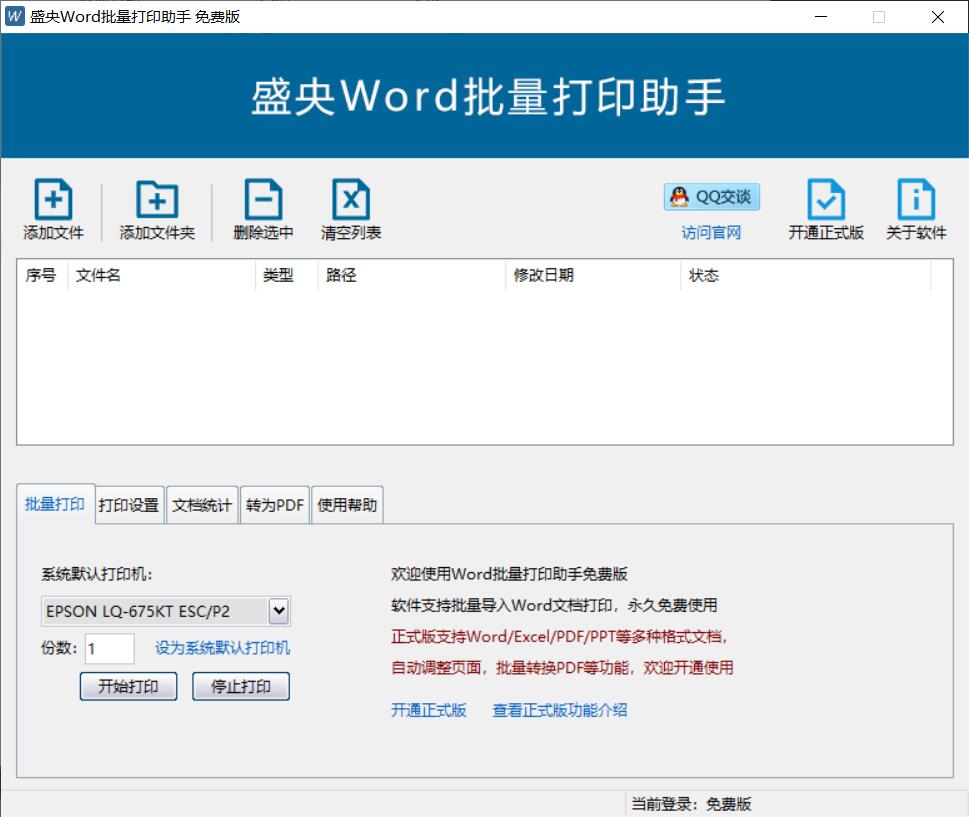Image resolution: width=969 pixels, height=817 pixels.
Task: Expand the EPSON LQ-675KT printer dropdown
Action: (279, 611)
